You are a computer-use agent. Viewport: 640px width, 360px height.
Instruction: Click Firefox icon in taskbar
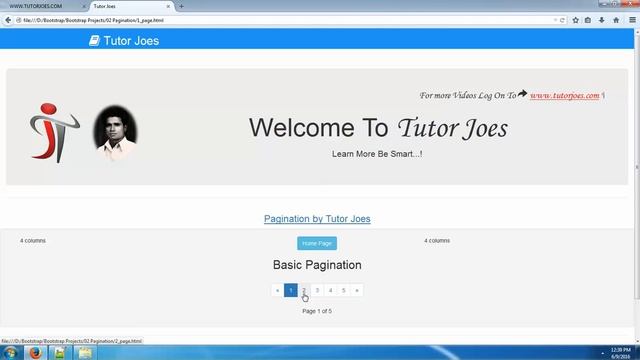(36, 353)
